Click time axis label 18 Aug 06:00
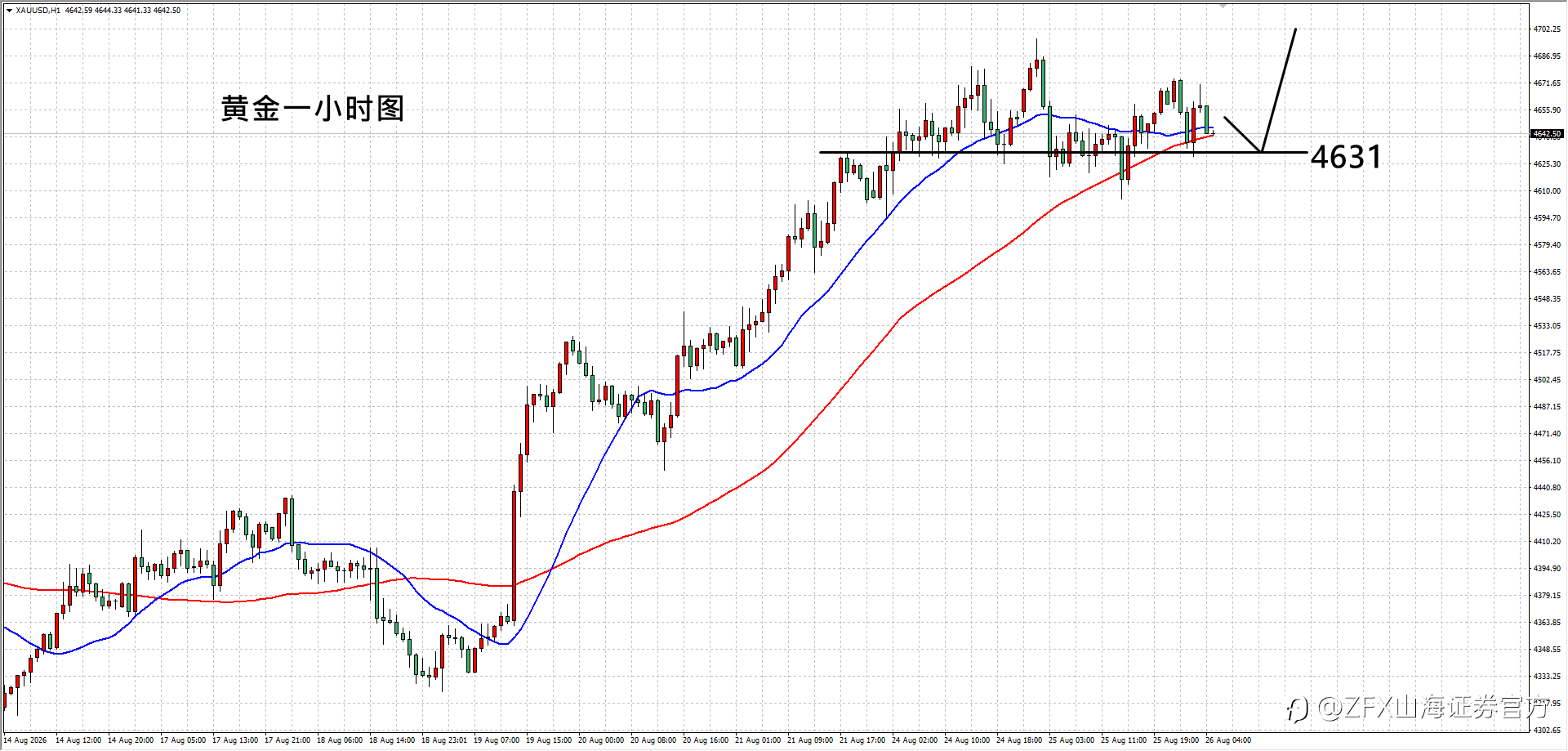1568x751 pixels. (x=340, y=741)
